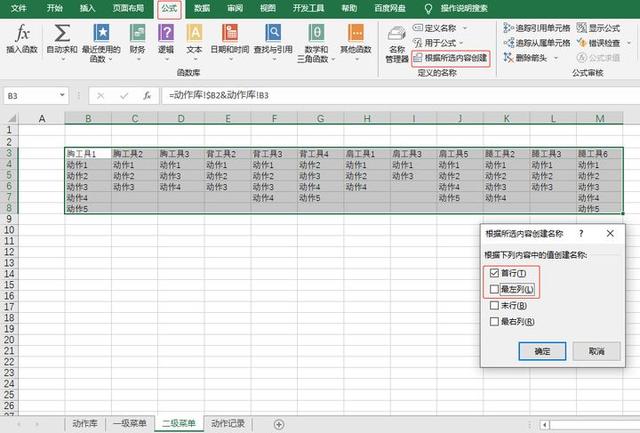Switch to the 动作库 sheet tab
Image resolution: width=640 pixels, height=433 pixels.
[84, 423]
